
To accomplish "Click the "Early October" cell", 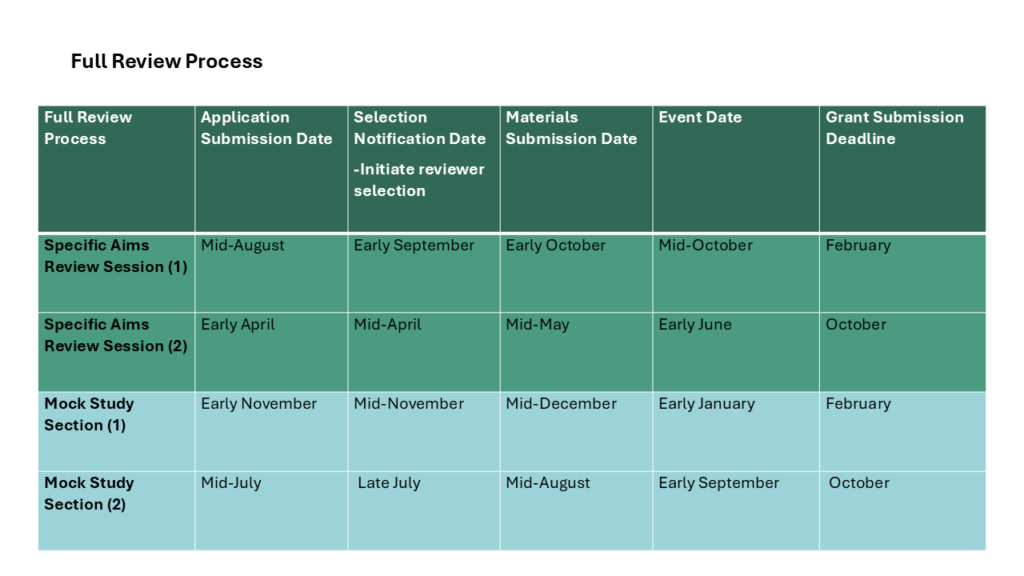I will coord(555,245).
